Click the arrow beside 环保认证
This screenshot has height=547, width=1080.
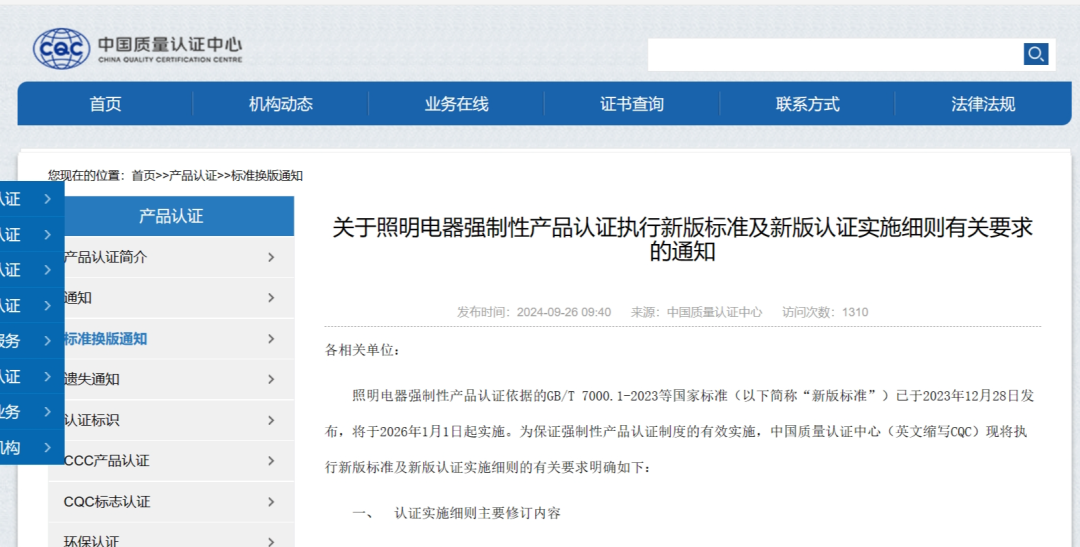coord(271,541)
